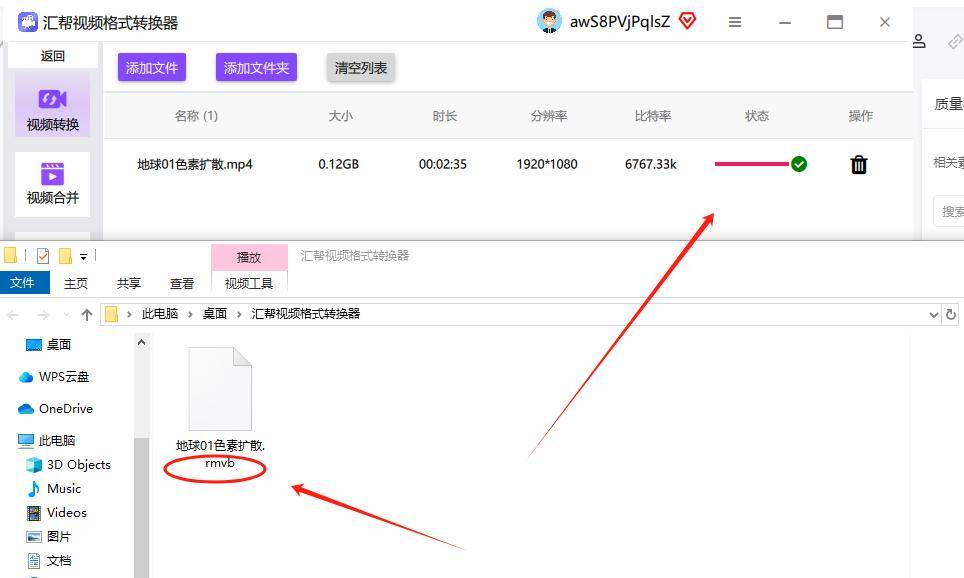Click the 比特率 column header
964x578 pixels.
click(653, 116)
